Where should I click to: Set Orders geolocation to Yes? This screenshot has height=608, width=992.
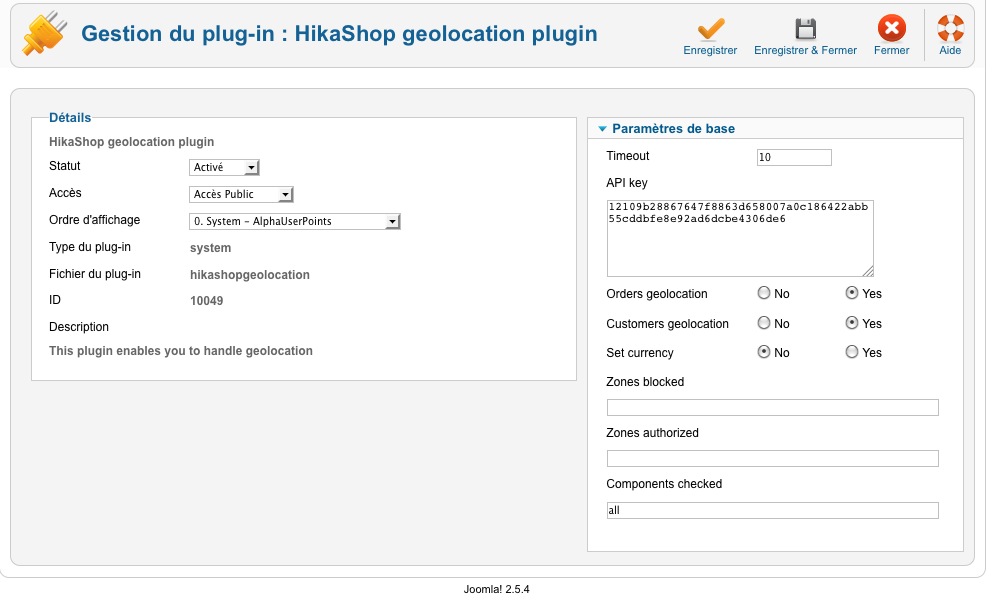[x=852, y=293]
